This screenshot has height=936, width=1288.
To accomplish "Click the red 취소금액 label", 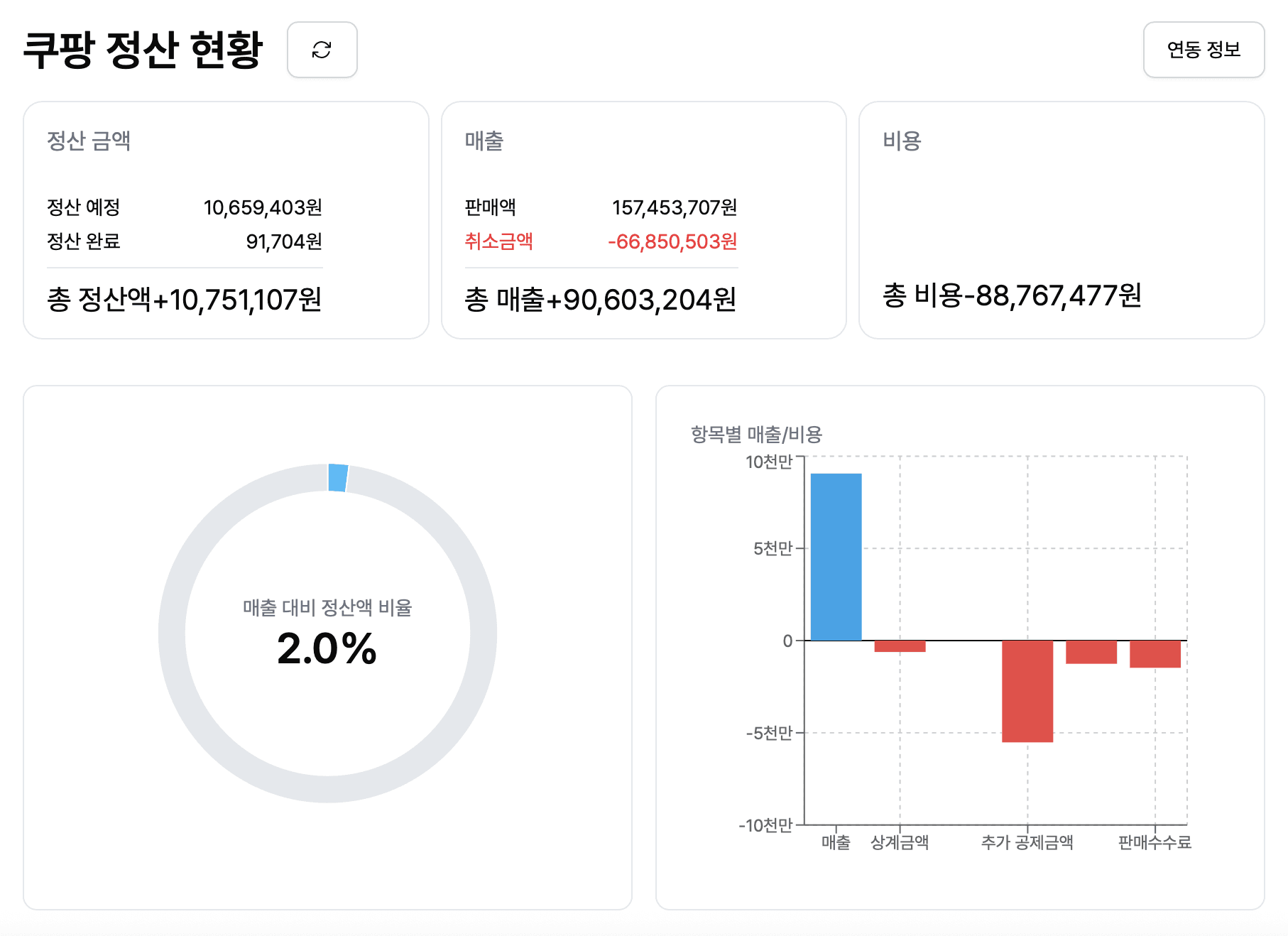I will tap(499, 241).
